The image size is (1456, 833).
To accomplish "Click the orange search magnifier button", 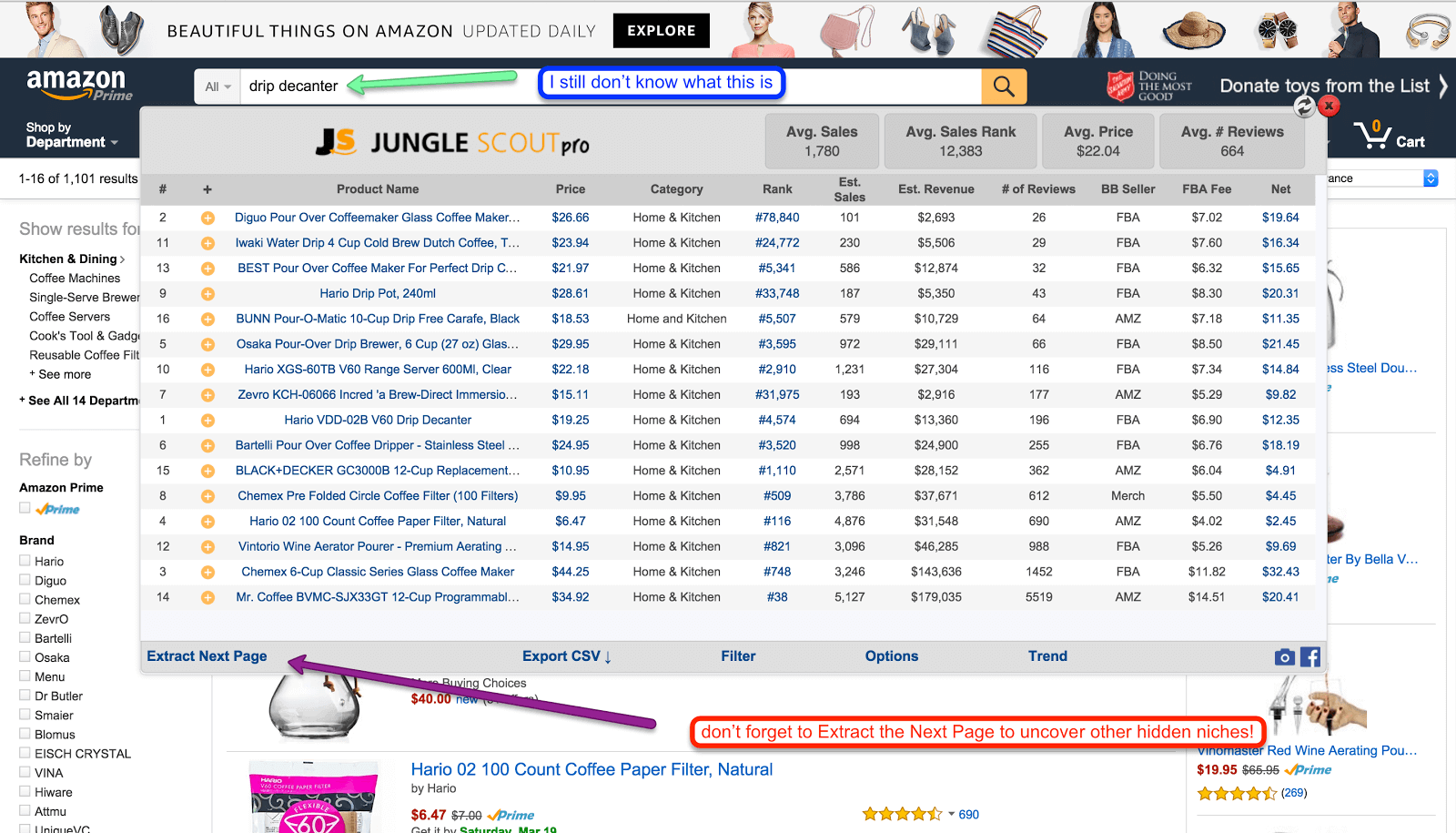I will pos(1004,86).
